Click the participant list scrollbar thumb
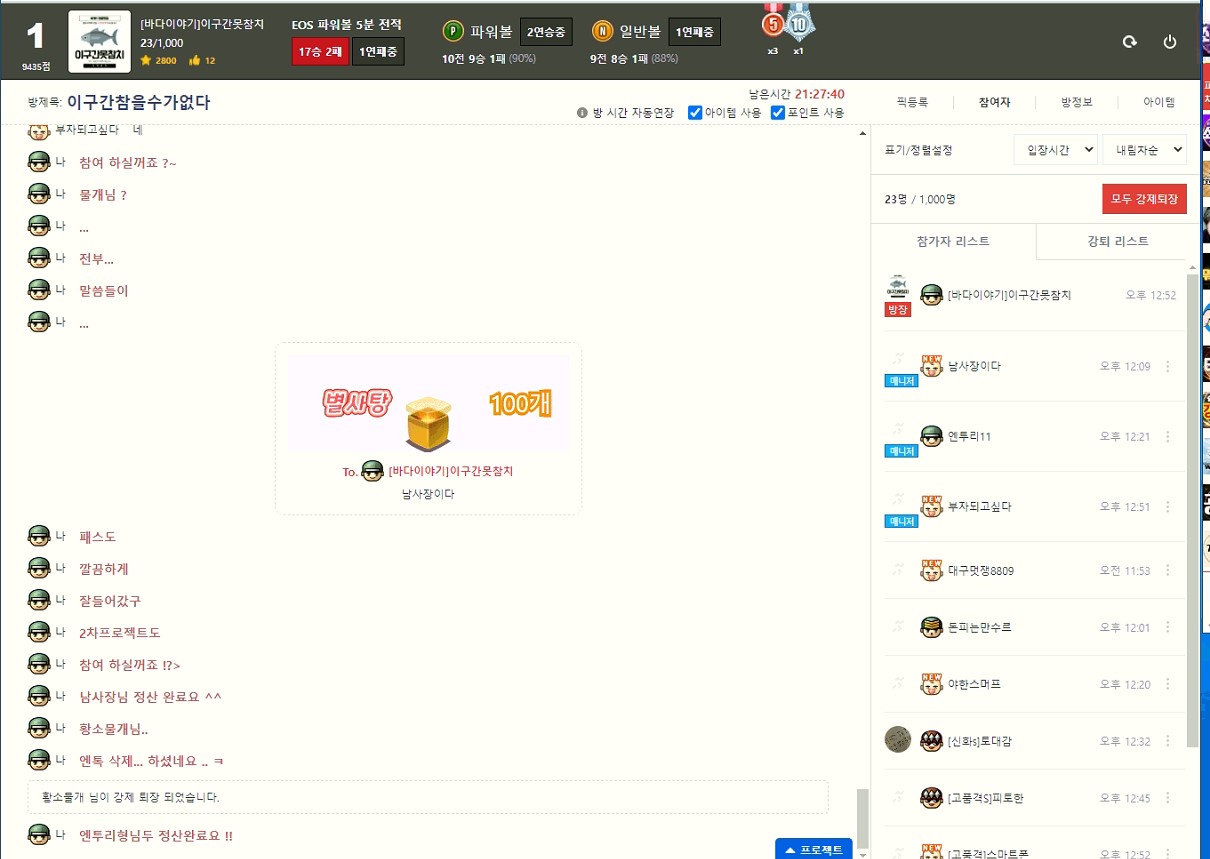 1192,510
